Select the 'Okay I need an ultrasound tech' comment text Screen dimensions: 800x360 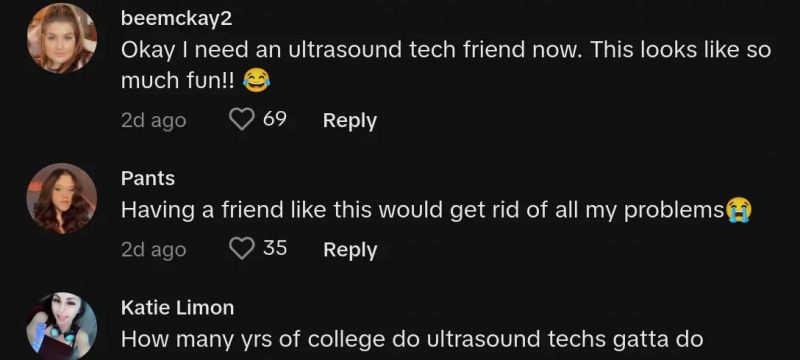446,65
